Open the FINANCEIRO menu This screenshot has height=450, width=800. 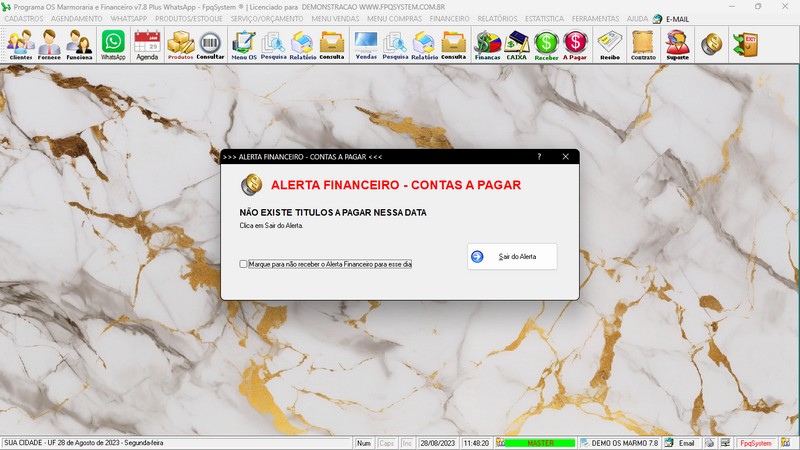[x=449, y=19]
